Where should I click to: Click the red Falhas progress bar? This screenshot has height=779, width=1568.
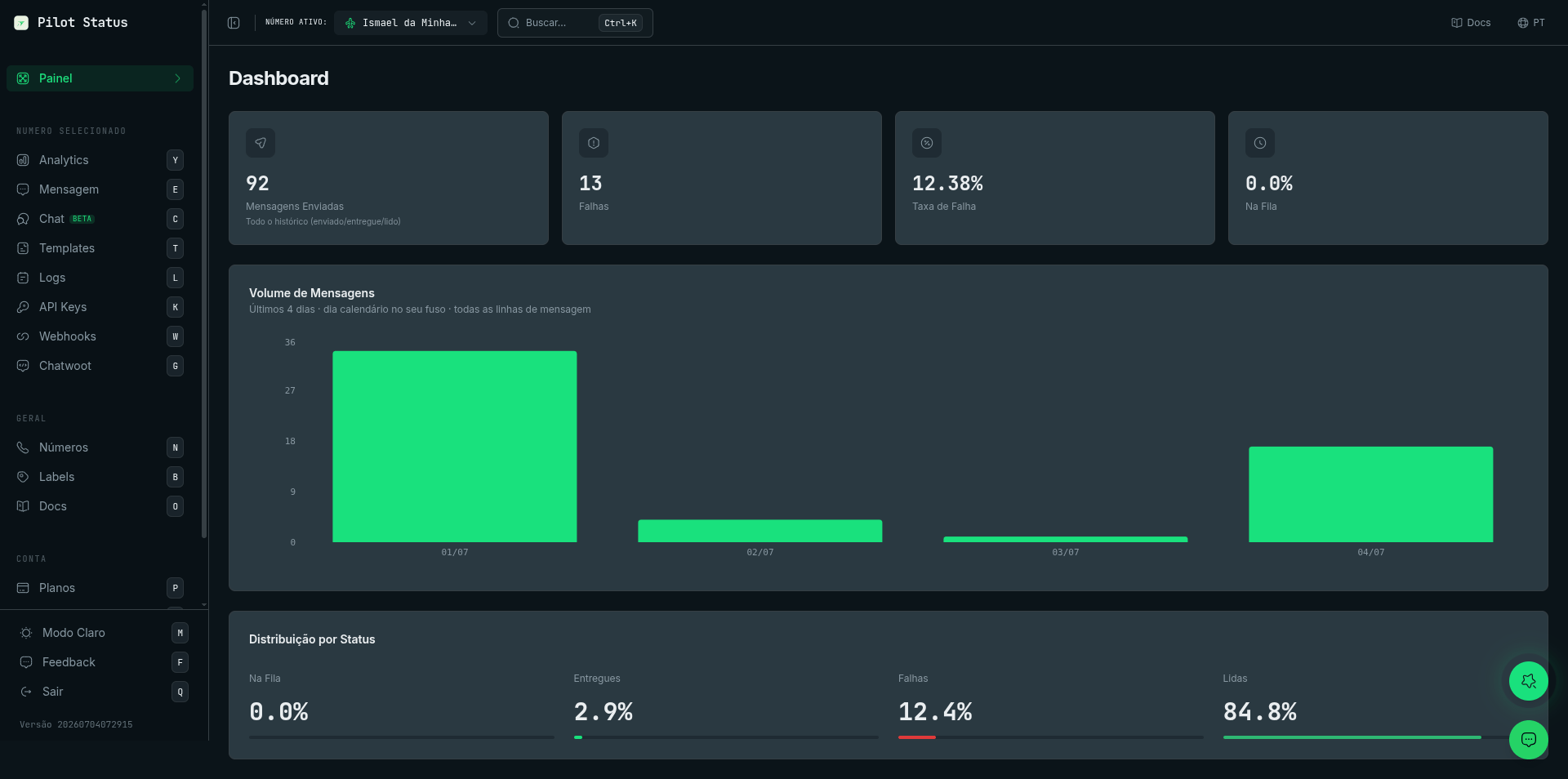tap(917, 737)
